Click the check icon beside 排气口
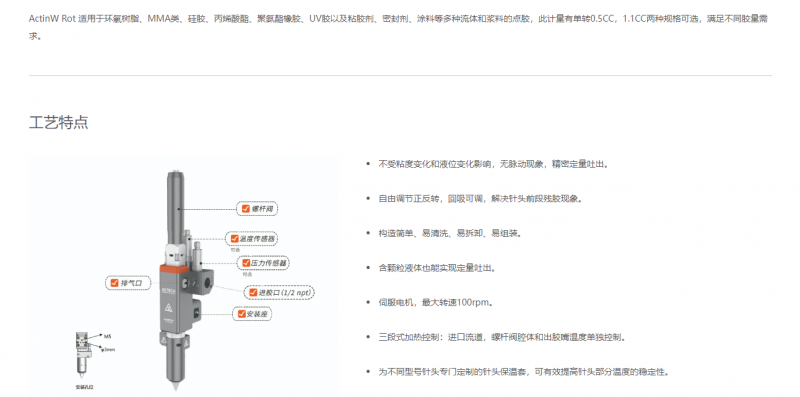The height and width of the screenshot is (397, 800). click(114, 283)
